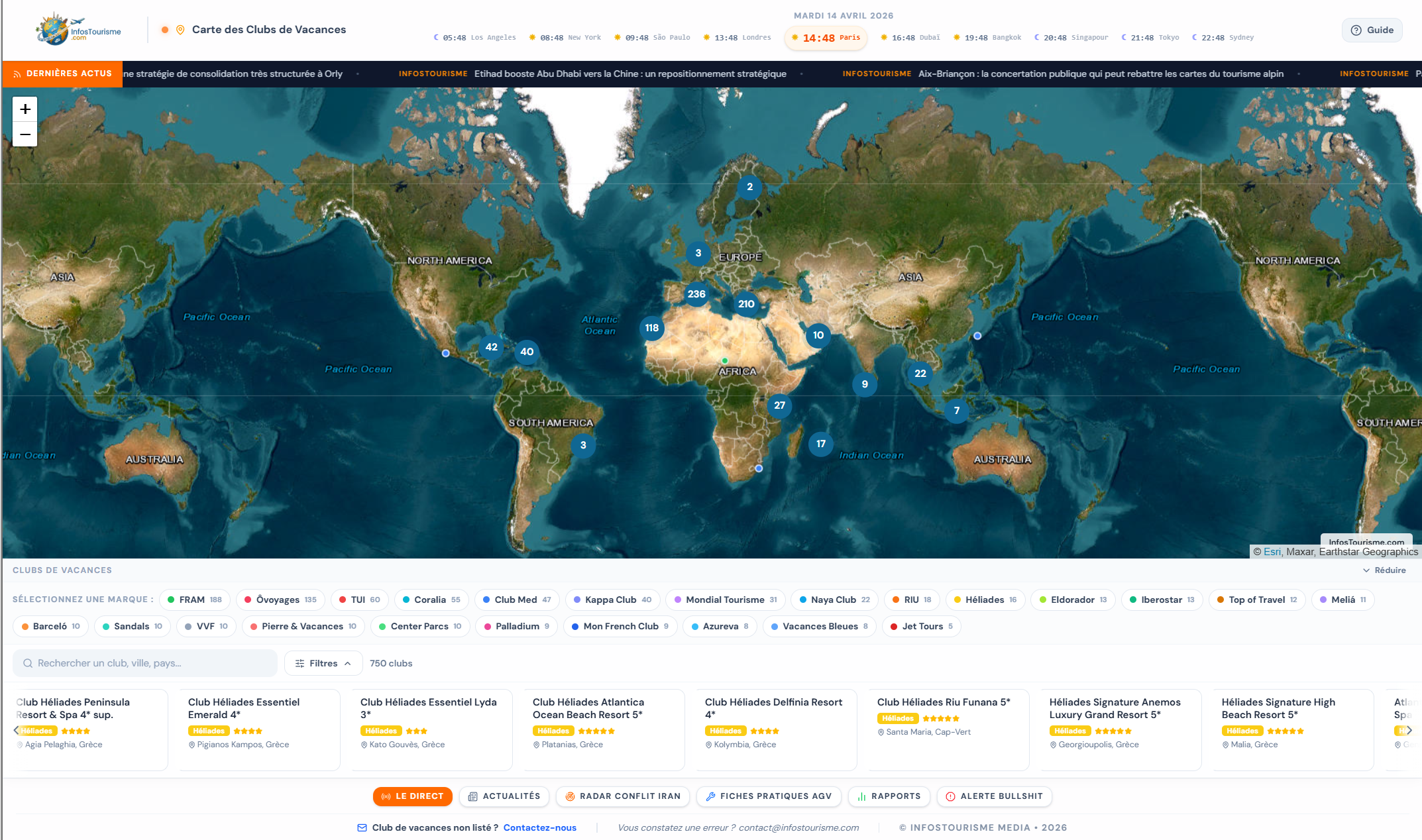
Task: Click the Contactez-nous link
Action: click(539, 827)
